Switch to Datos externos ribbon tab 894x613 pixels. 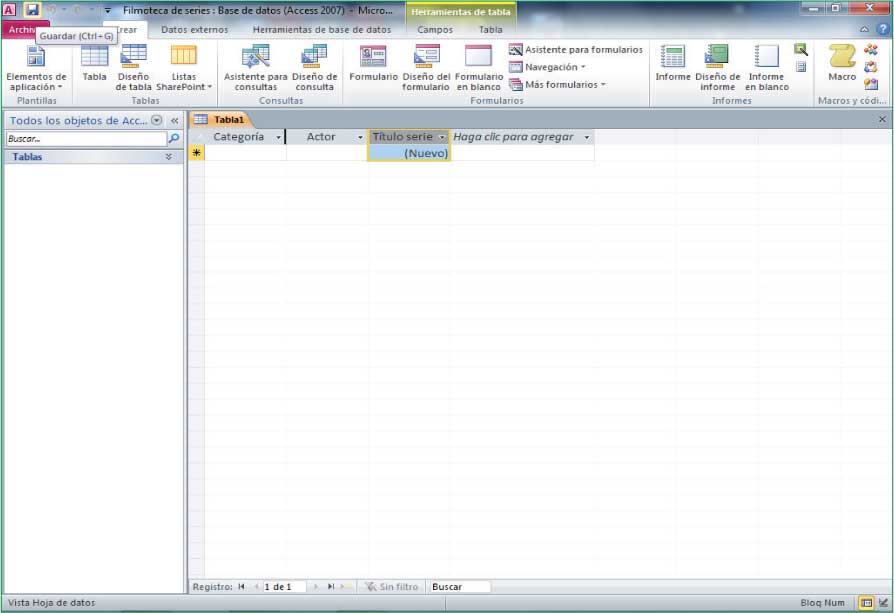tap(194, 30)
